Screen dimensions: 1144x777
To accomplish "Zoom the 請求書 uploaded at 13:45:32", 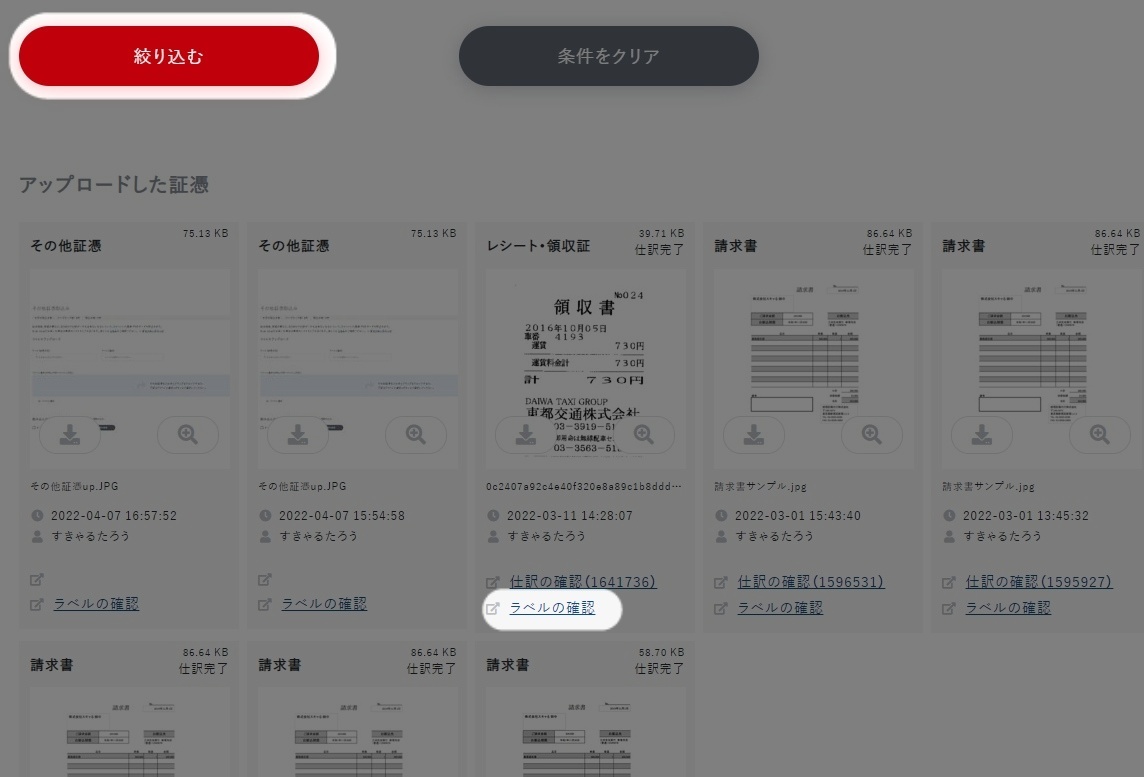I will coord(1099,435).
